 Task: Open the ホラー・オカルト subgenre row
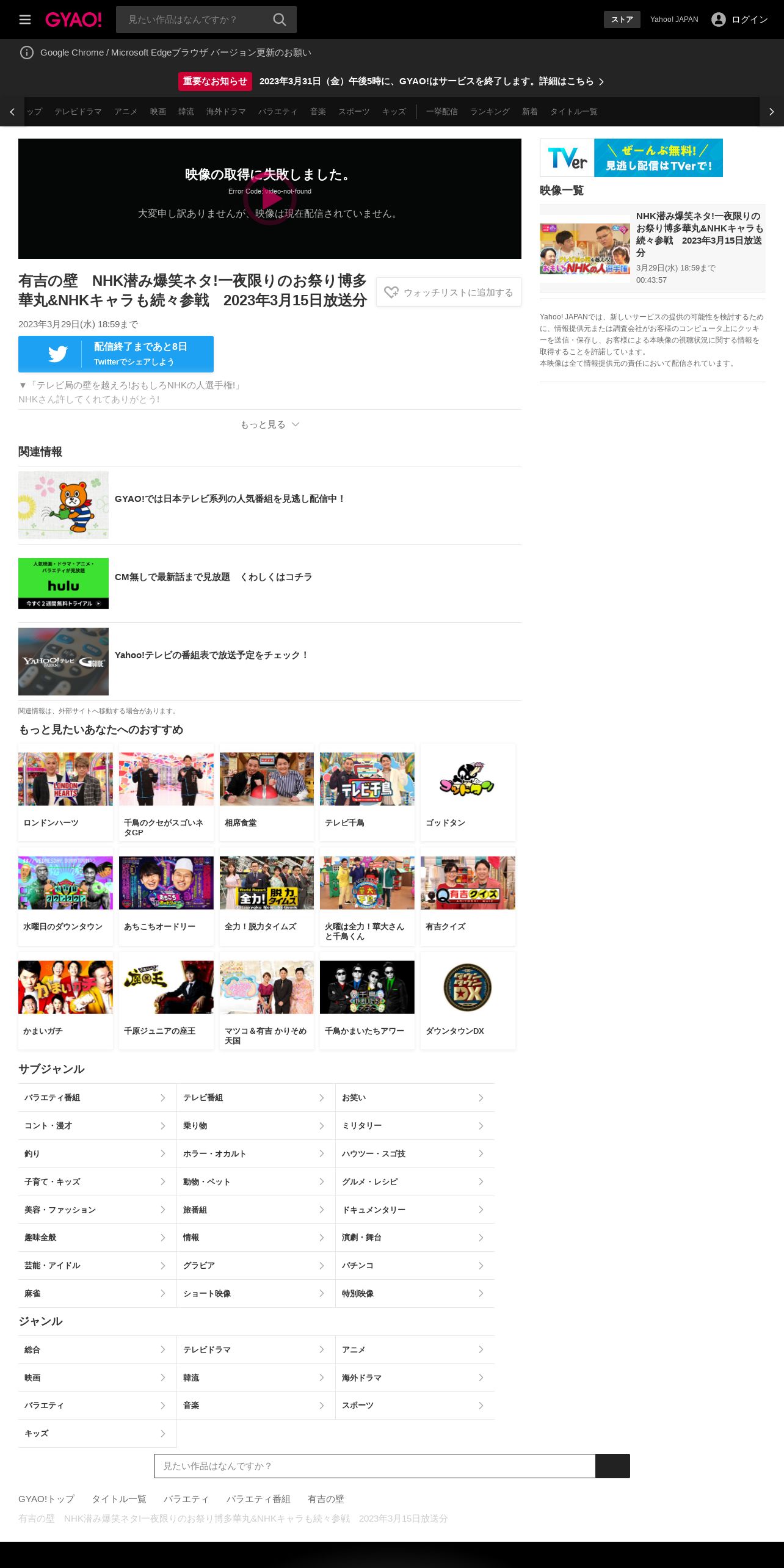[x=256, y=1154]
